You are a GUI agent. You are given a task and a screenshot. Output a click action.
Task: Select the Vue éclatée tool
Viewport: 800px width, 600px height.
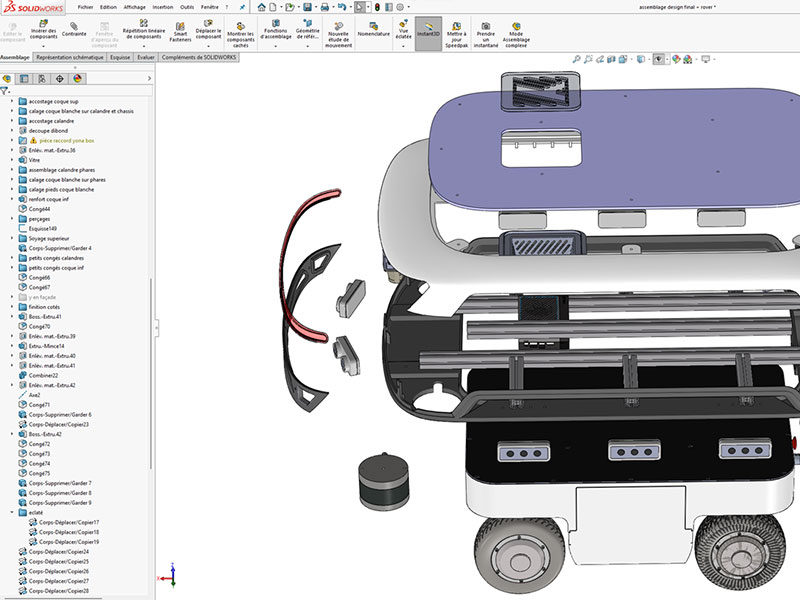[x=404, y=26]
